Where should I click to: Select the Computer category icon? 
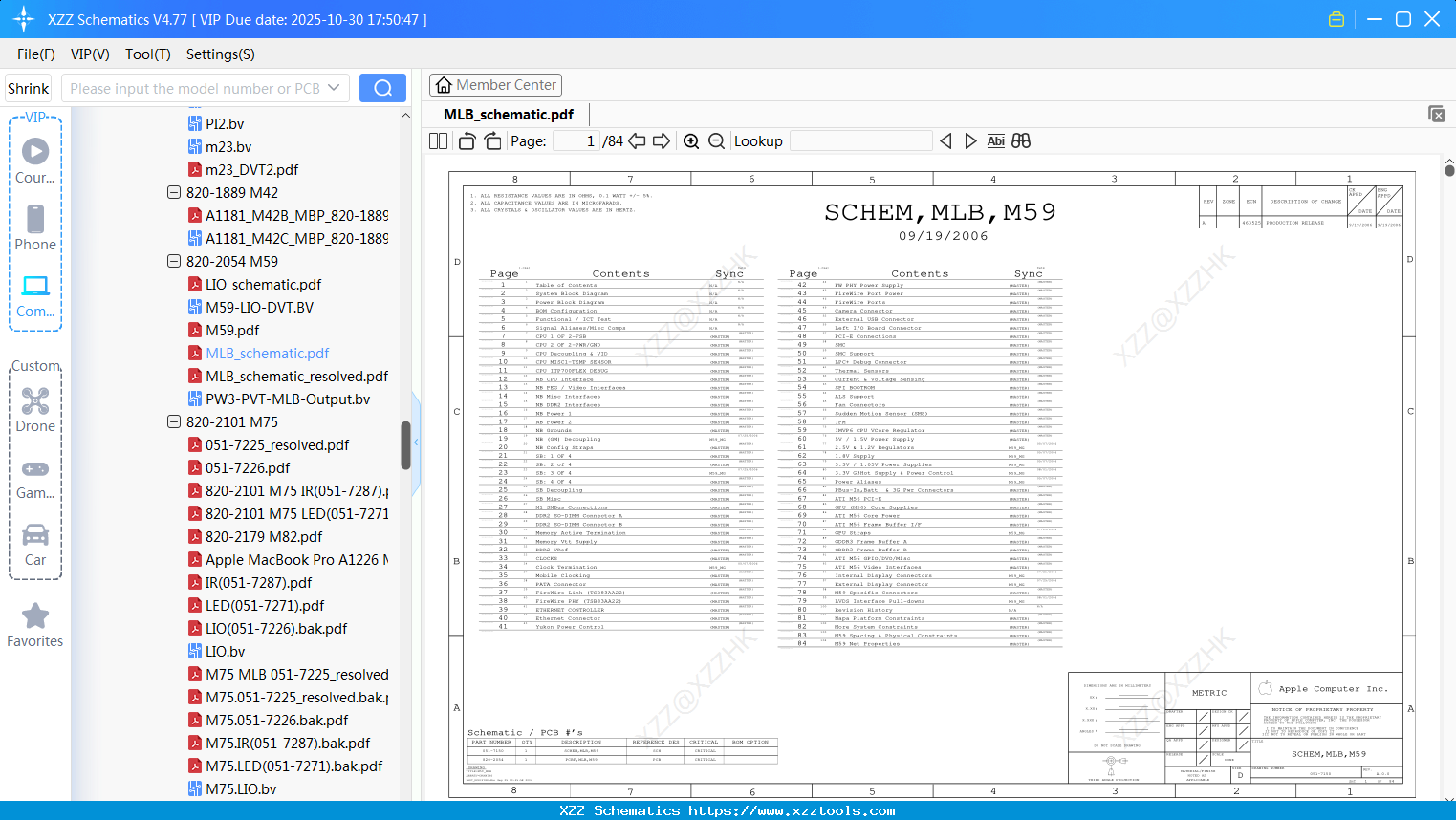tap(35, 294)
